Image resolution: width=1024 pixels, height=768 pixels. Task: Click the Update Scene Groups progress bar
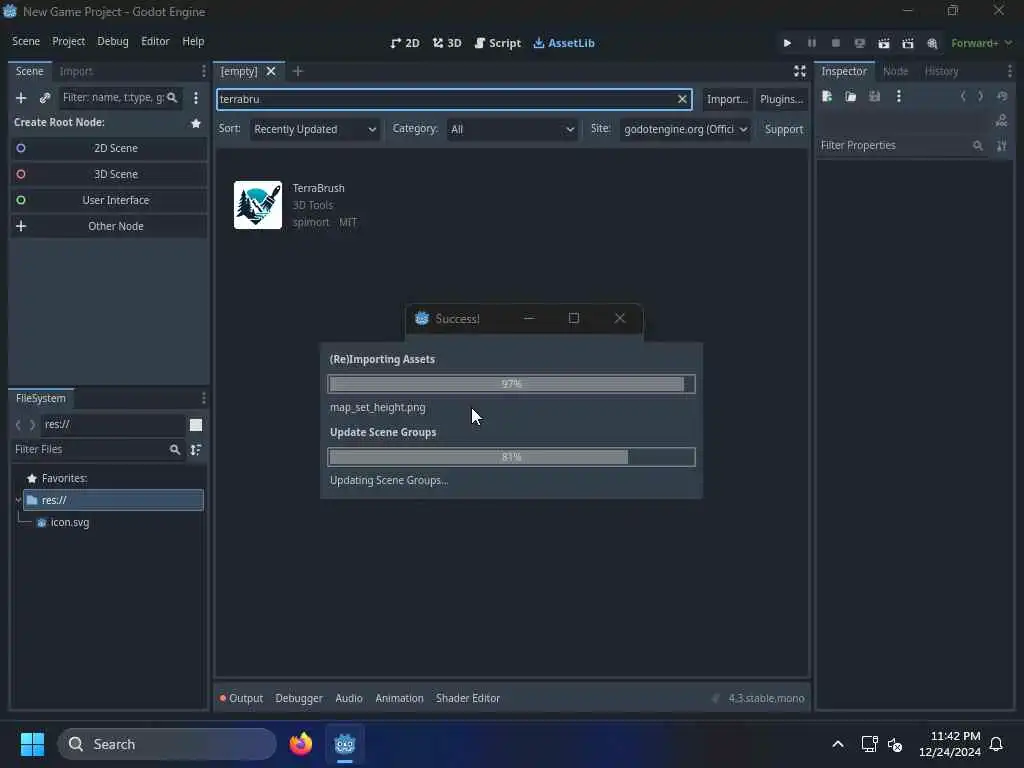(511, 457)
